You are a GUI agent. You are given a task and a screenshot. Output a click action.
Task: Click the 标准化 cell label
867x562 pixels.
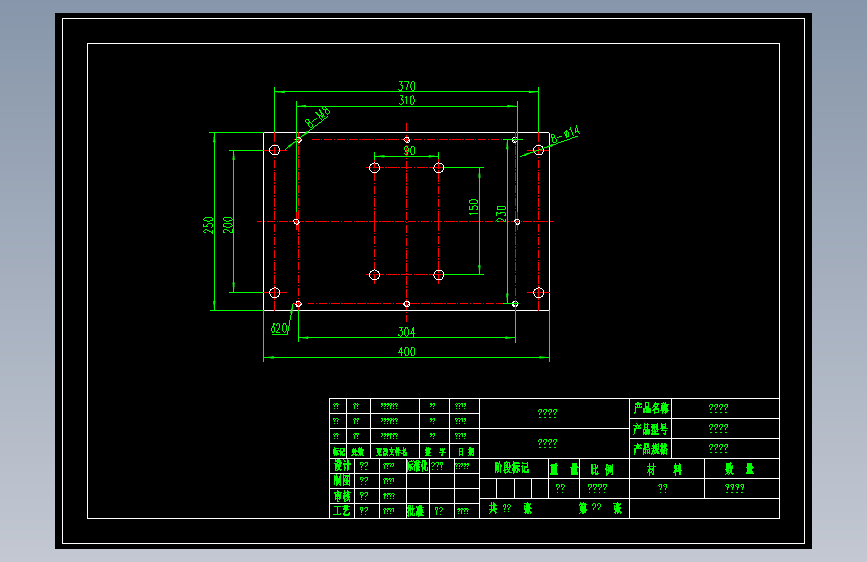click(x=417, y=466)
